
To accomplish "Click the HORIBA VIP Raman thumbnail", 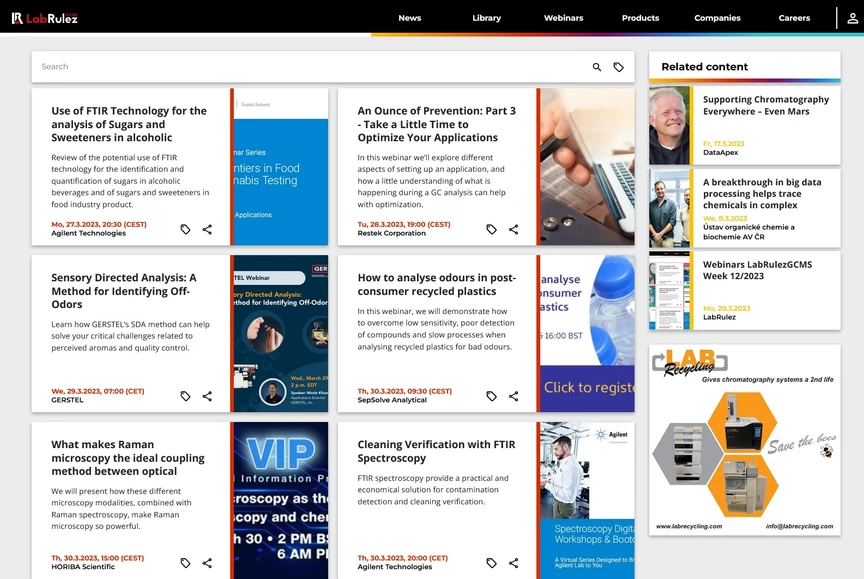I will coord(281,500).
